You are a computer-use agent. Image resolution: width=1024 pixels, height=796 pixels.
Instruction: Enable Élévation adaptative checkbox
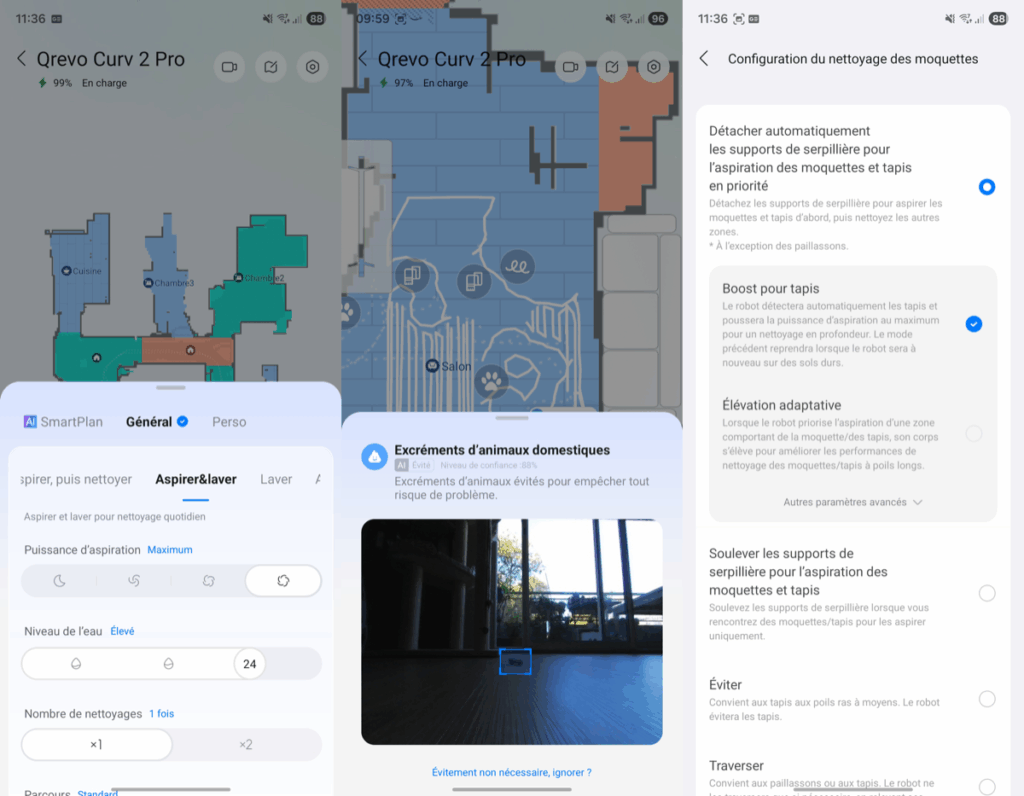point(973,434)
